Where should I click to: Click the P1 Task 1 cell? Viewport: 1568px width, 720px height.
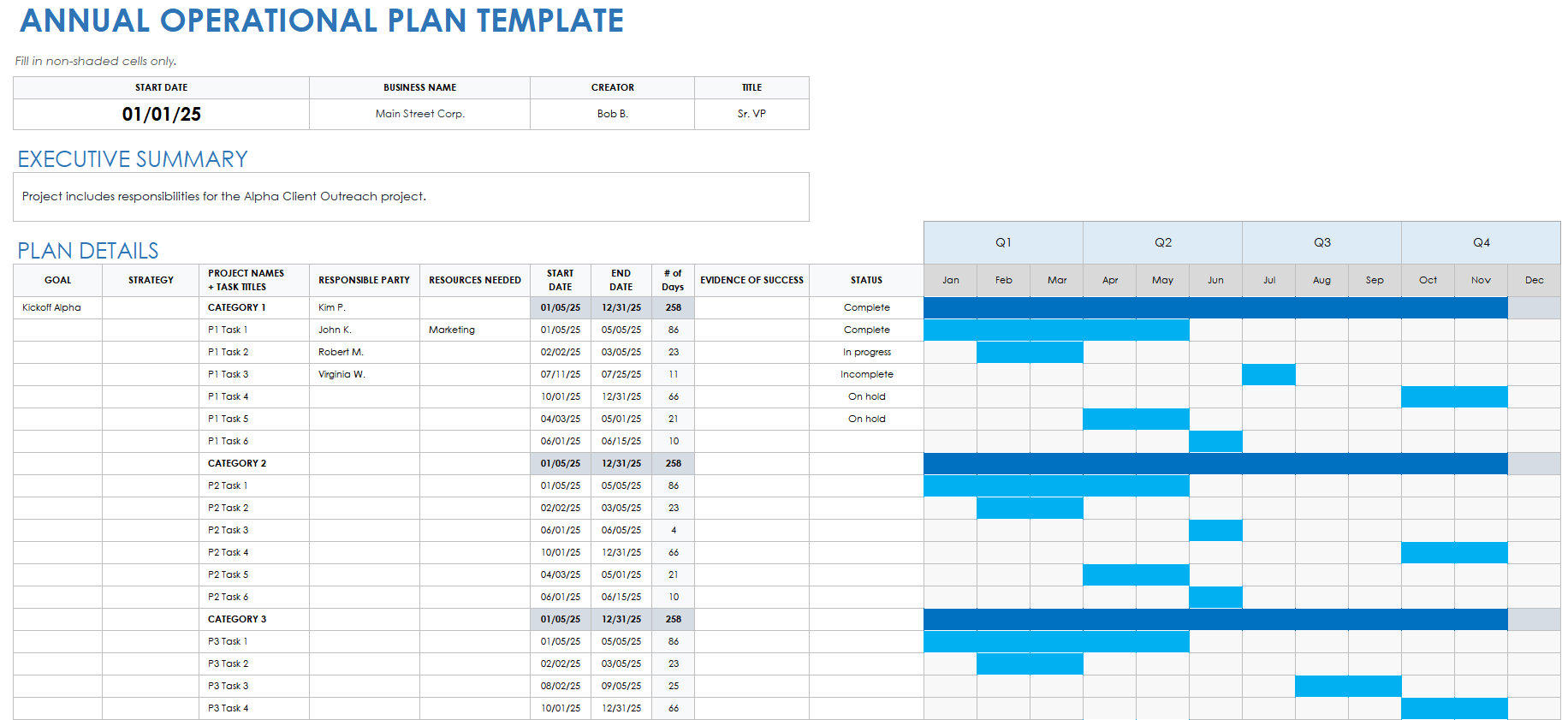click(x=253, y=330)
